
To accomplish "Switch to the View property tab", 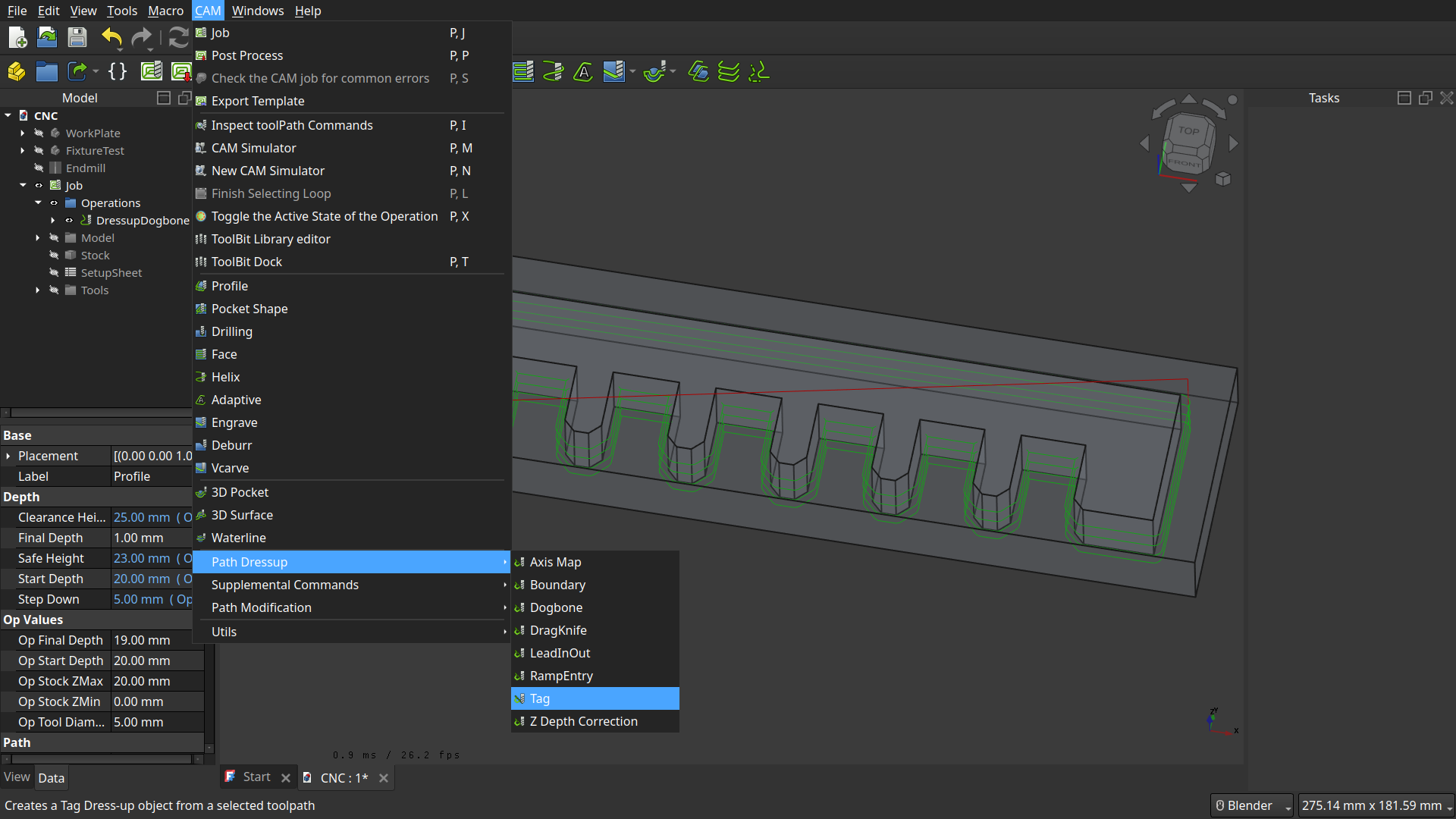I will [17, 777].
